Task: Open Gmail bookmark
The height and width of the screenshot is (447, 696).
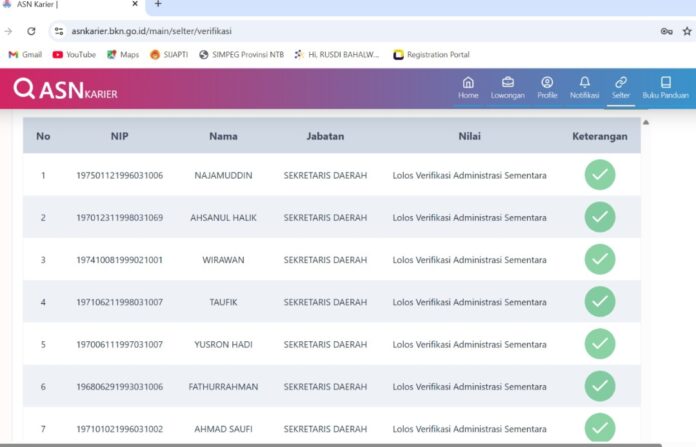Action: pos(25,55)
